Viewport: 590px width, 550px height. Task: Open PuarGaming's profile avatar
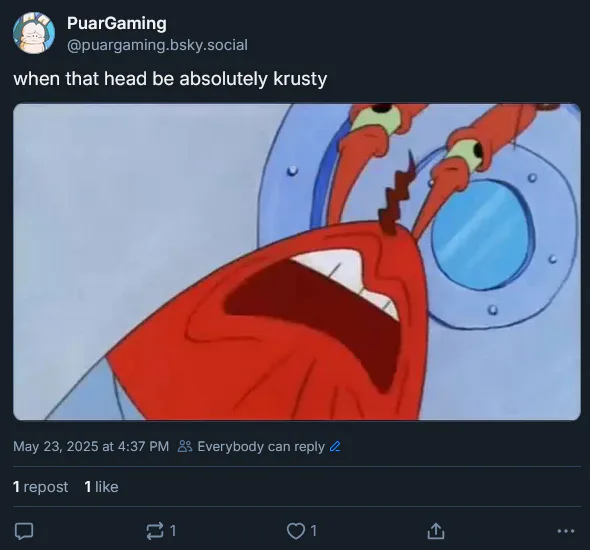click(x=34, y=33)
